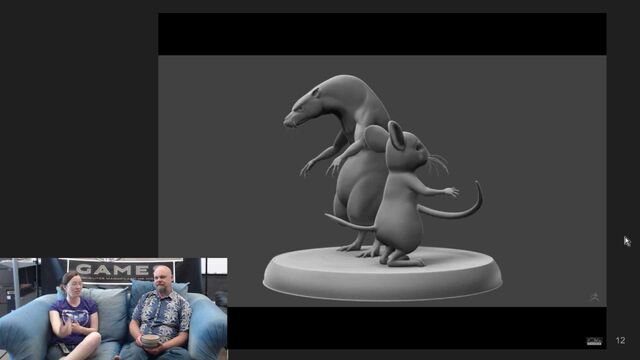
Task: Click the small mouse's large ear
Action: [396, 135]
